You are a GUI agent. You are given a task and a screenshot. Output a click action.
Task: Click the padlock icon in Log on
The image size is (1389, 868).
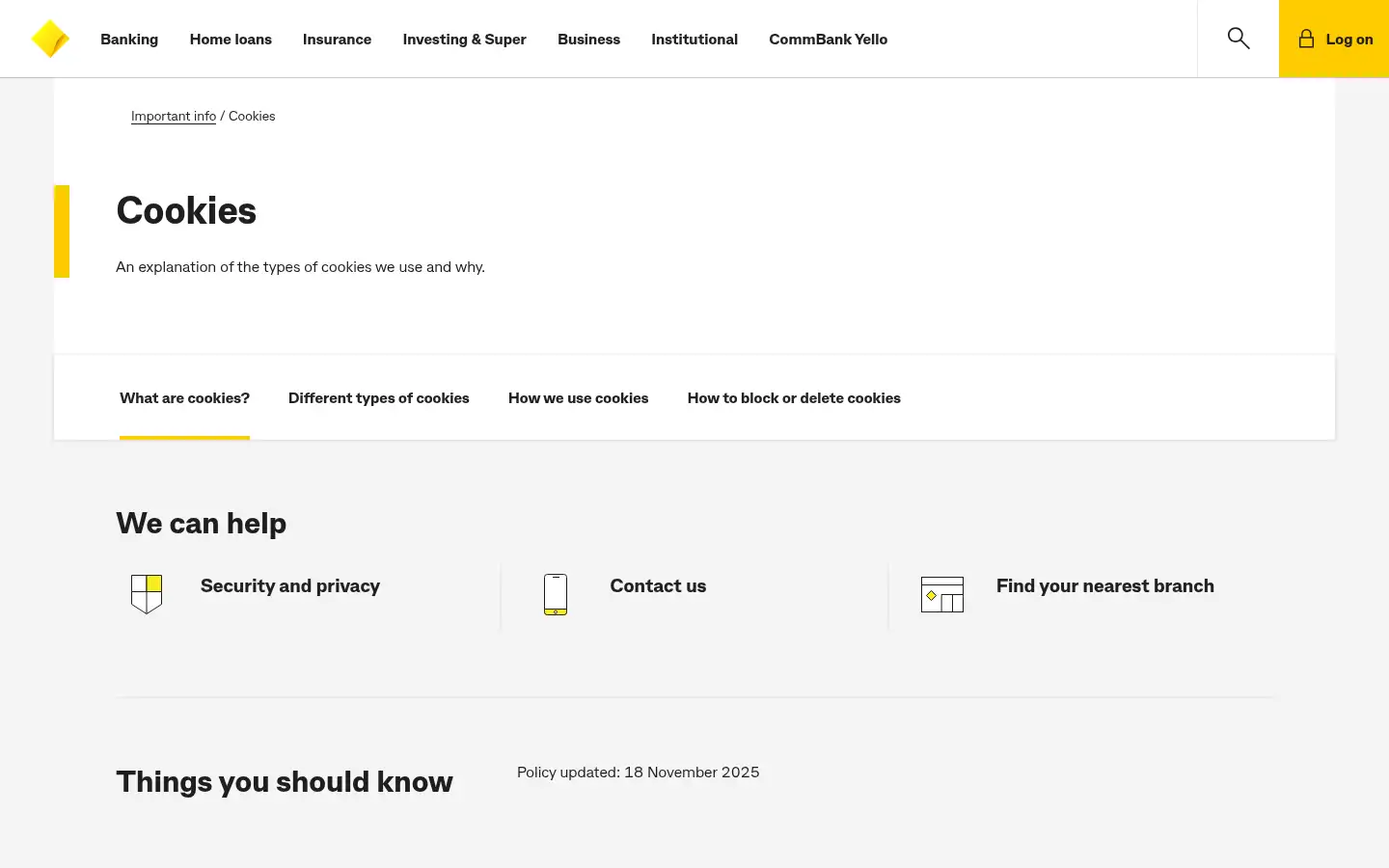tap(1306, 39)
